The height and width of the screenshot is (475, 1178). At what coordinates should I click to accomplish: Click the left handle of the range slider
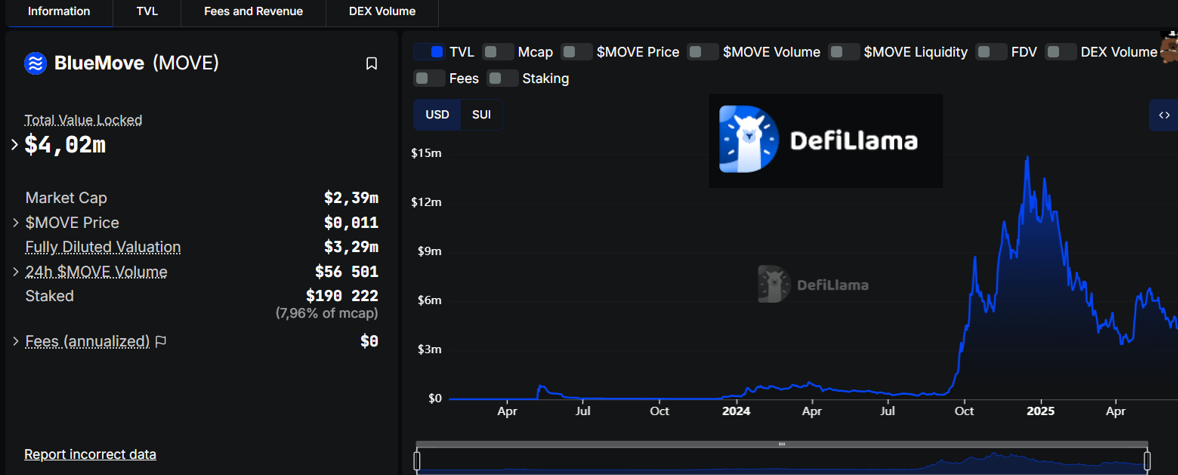pyautogui.click(x=418, y=461)
